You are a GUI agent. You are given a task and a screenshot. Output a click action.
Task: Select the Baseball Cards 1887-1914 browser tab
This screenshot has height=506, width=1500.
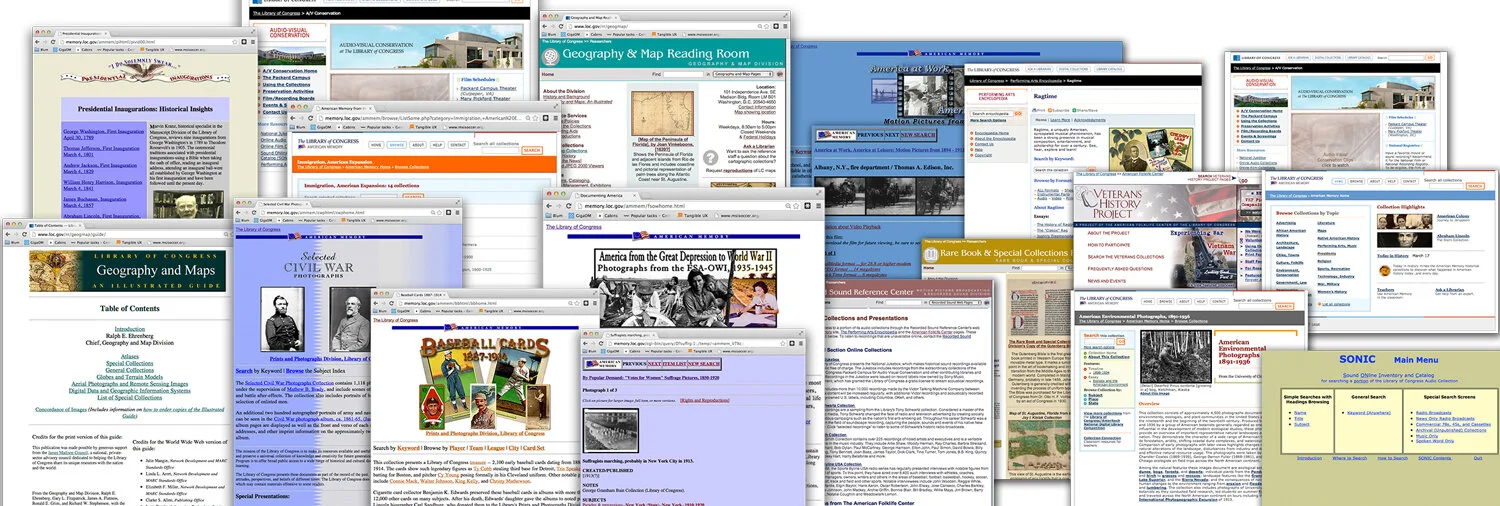pos(419,294)
